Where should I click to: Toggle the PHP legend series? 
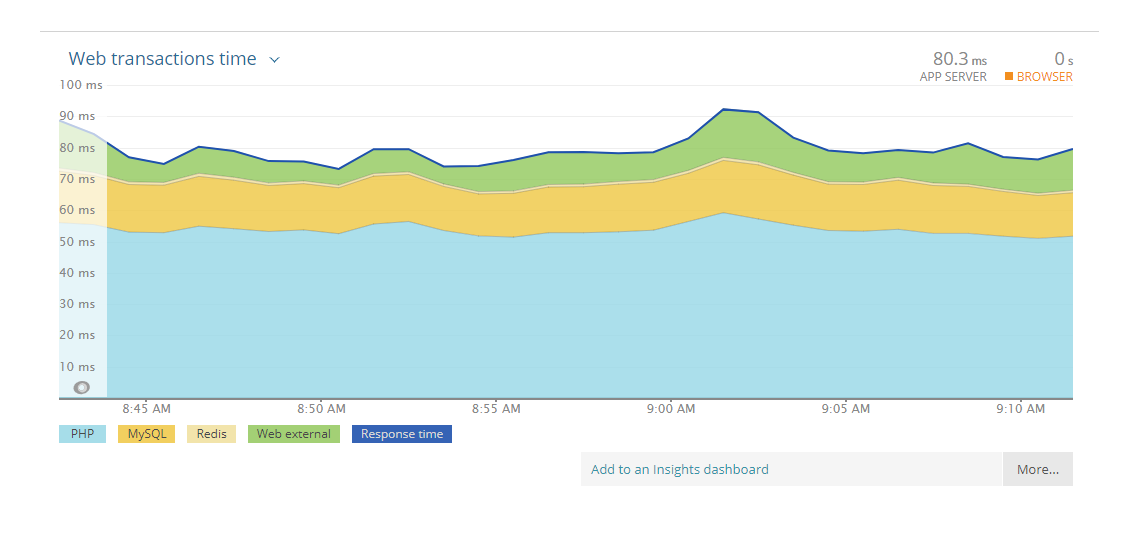coord(83,434)
